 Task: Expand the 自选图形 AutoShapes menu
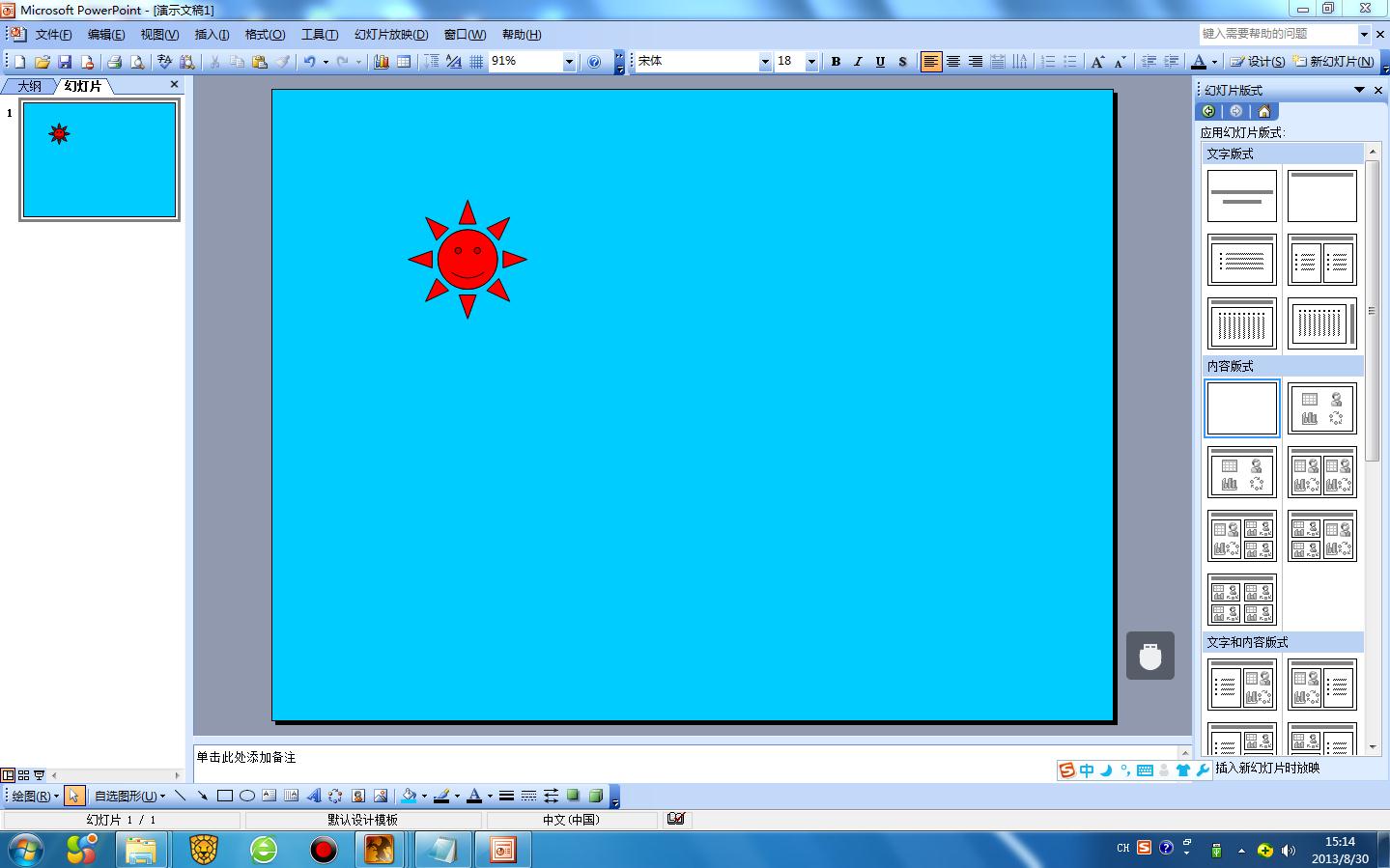coord(129,797)
